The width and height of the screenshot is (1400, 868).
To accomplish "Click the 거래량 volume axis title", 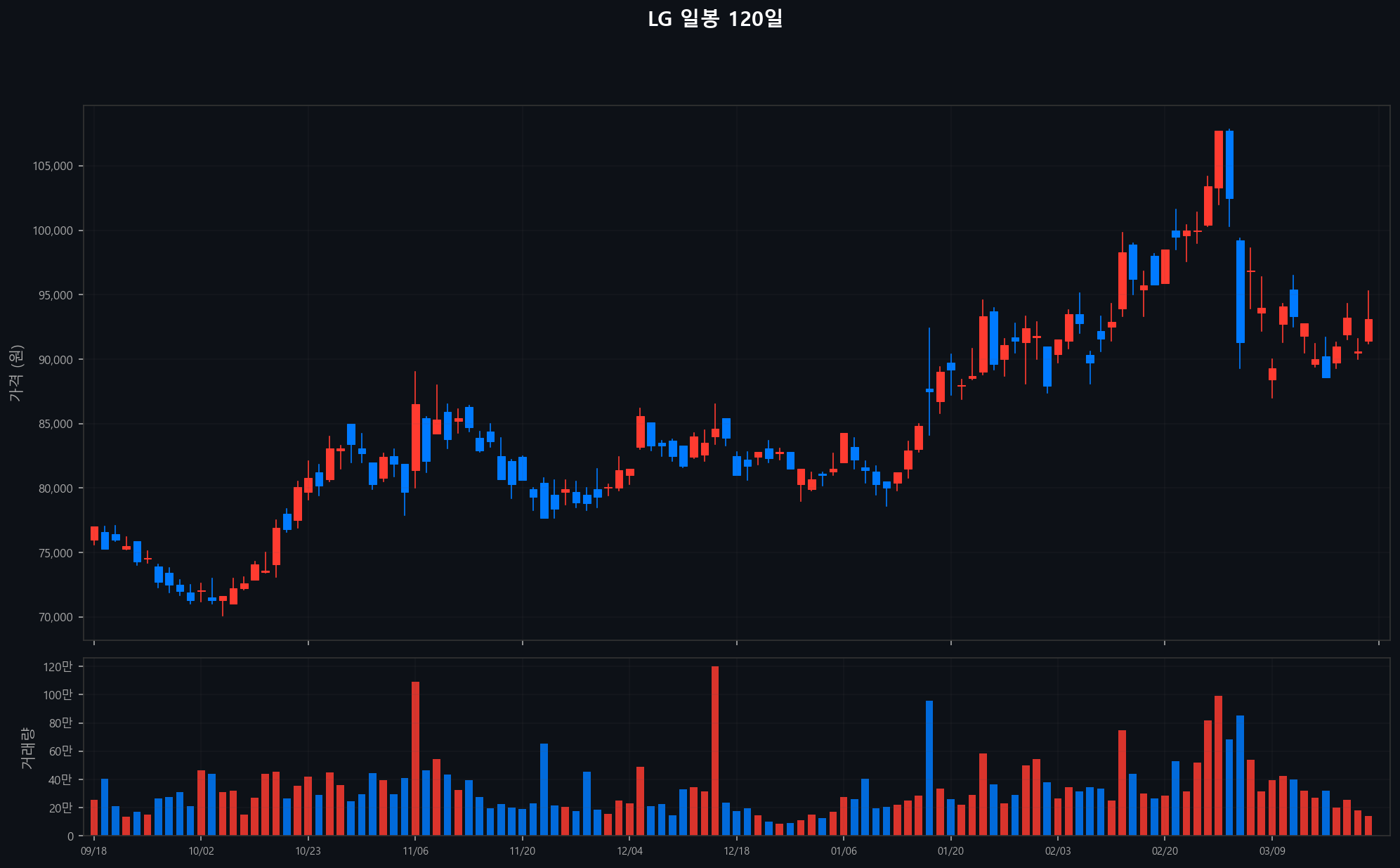I will pos(27,748).
